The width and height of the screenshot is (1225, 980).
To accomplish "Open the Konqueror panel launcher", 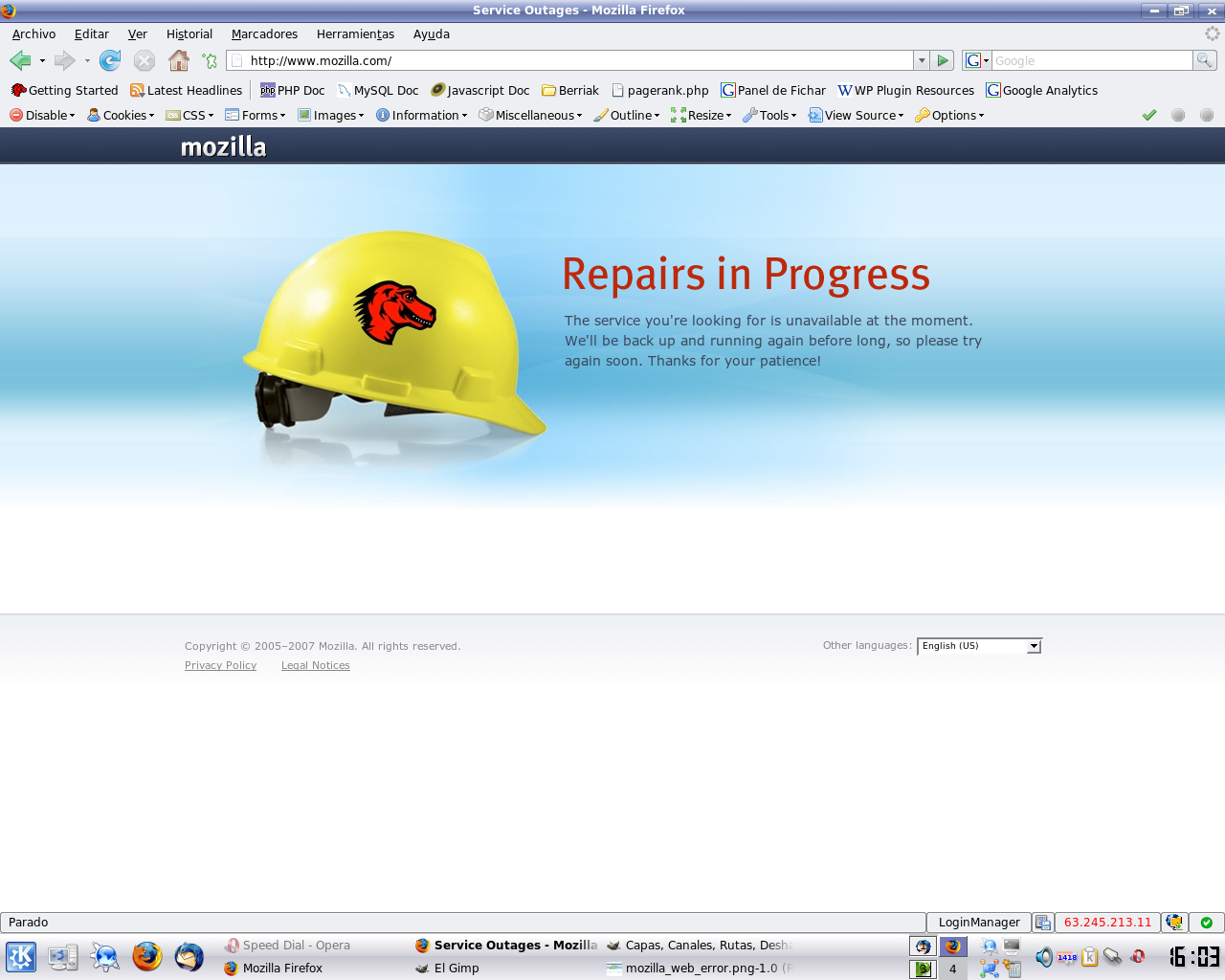I will click(105, 956).
